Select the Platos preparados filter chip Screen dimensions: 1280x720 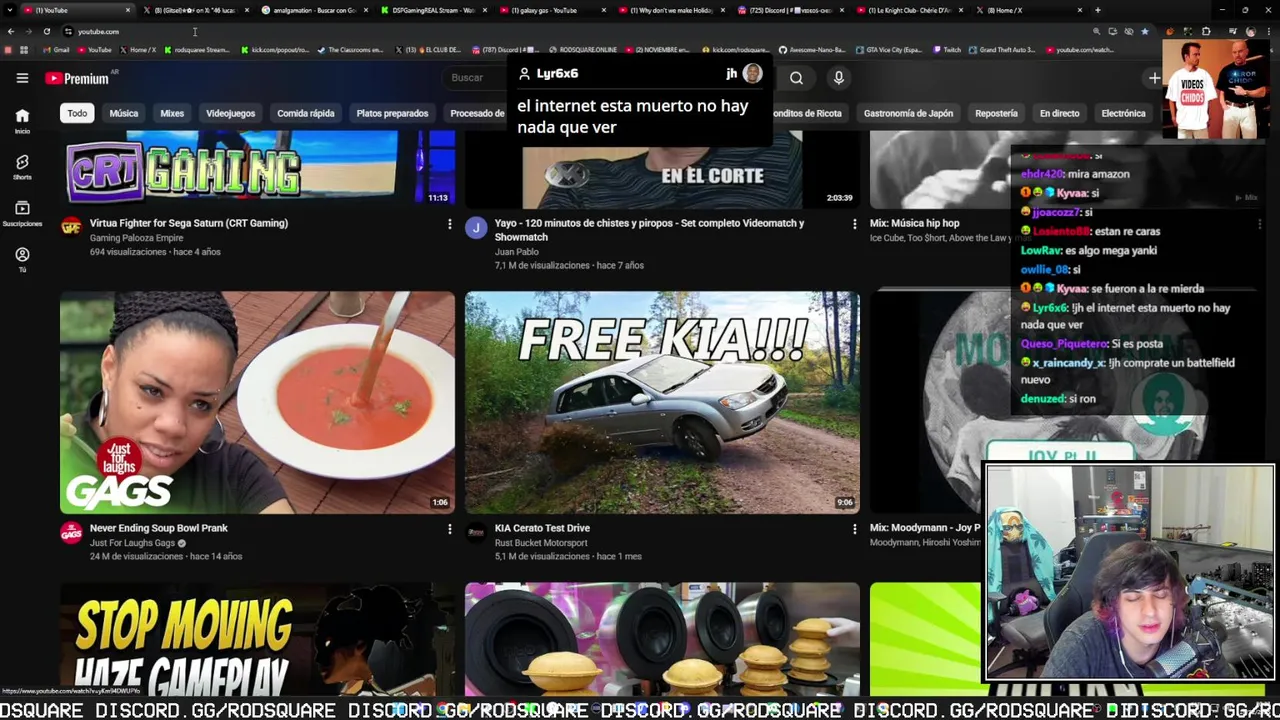[x=392, y=113]
